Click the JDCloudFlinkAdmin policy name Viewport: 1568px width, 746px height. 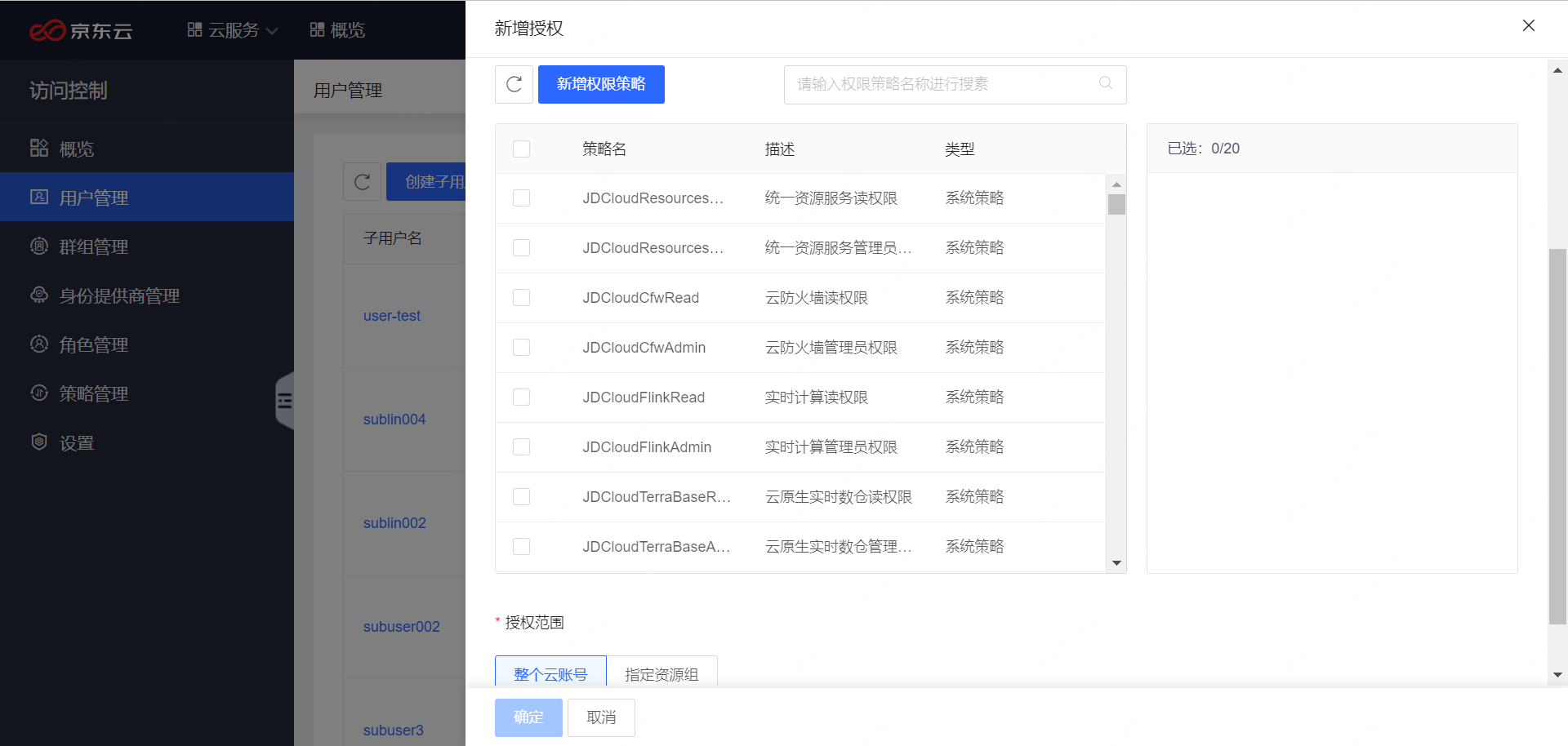[647, 447]
